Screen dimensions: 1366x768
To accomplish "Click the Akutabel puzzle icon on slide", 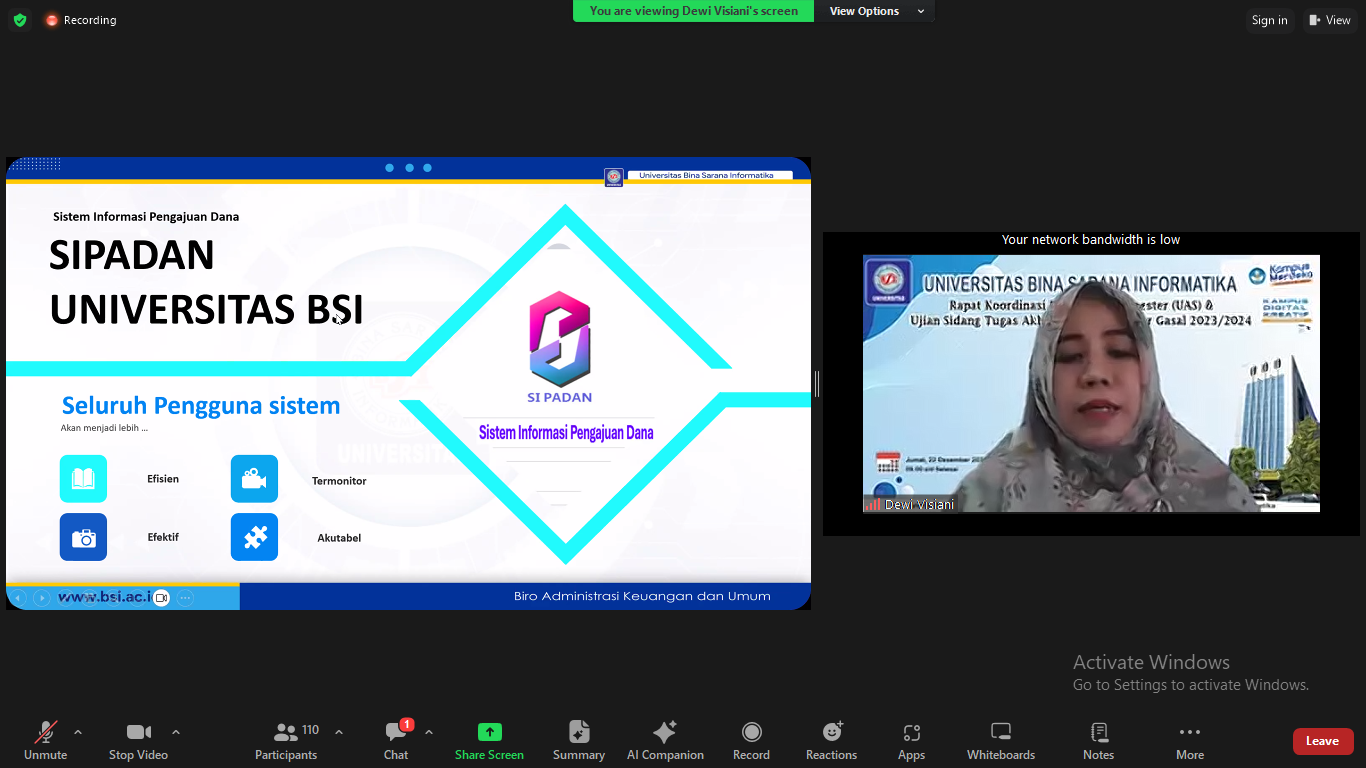I will tap(254, 537).
